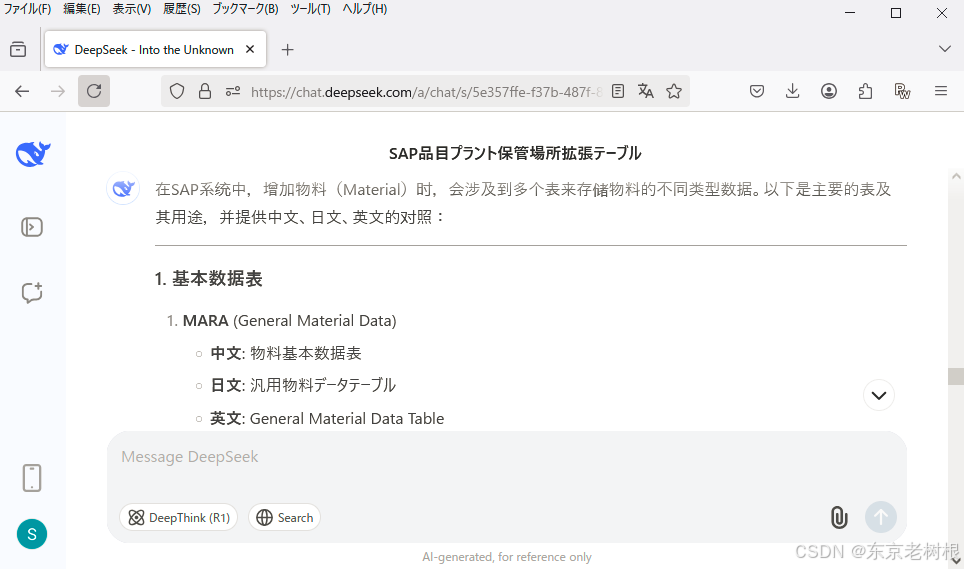Toggle web Search mode
The height and width of the screenshot is (569, 964).
click(284, 517)
